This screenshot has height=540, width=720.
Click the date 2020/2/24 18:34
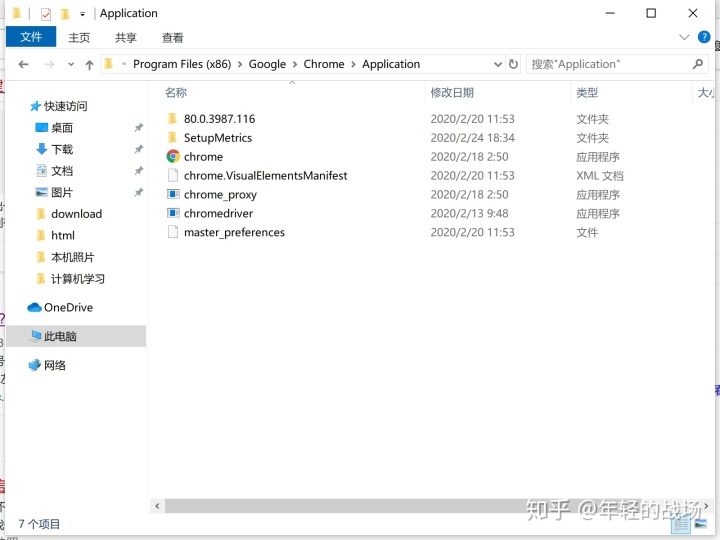(472, 138)
